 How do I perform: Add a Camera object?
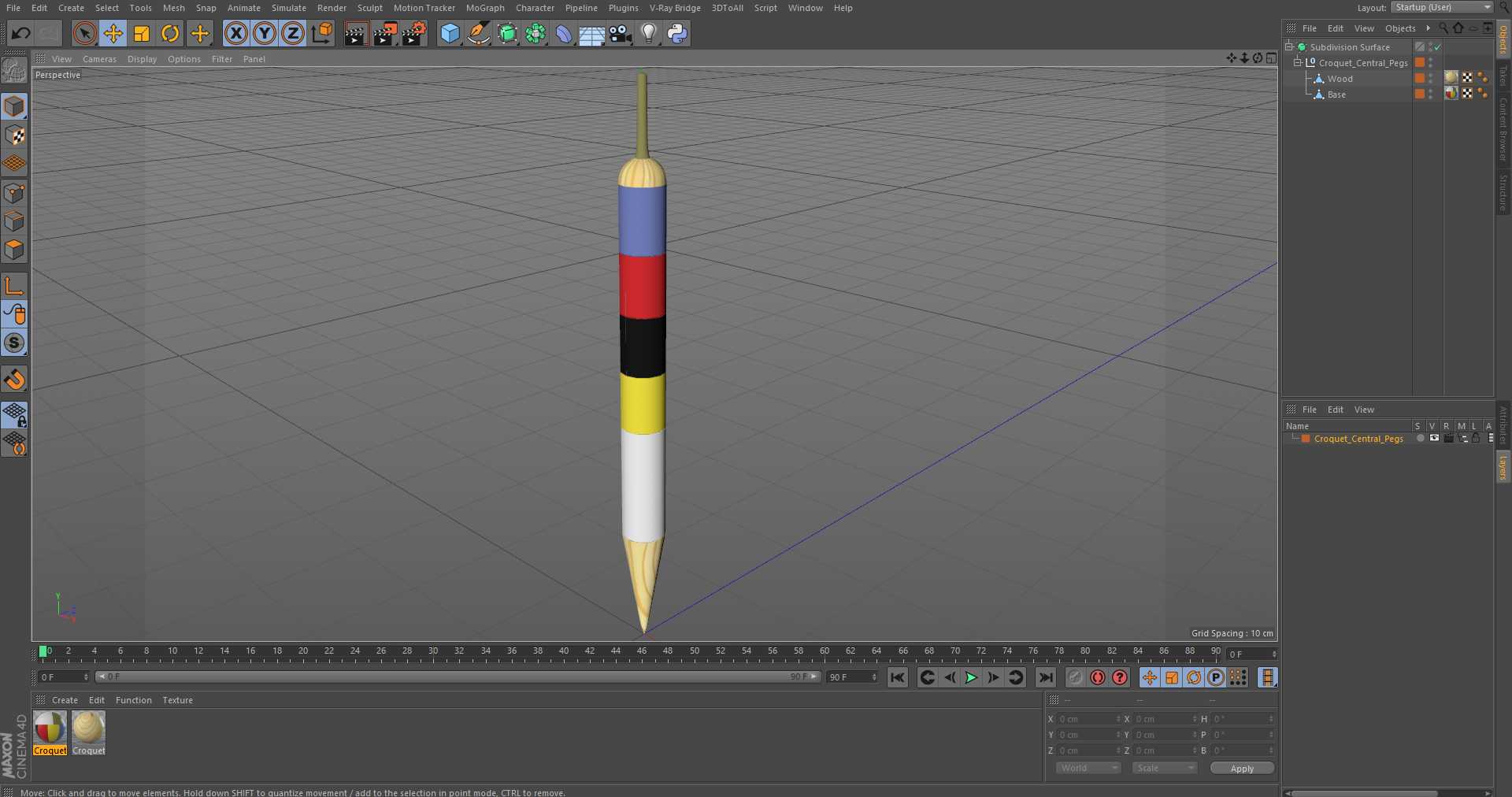pos(621,33)
